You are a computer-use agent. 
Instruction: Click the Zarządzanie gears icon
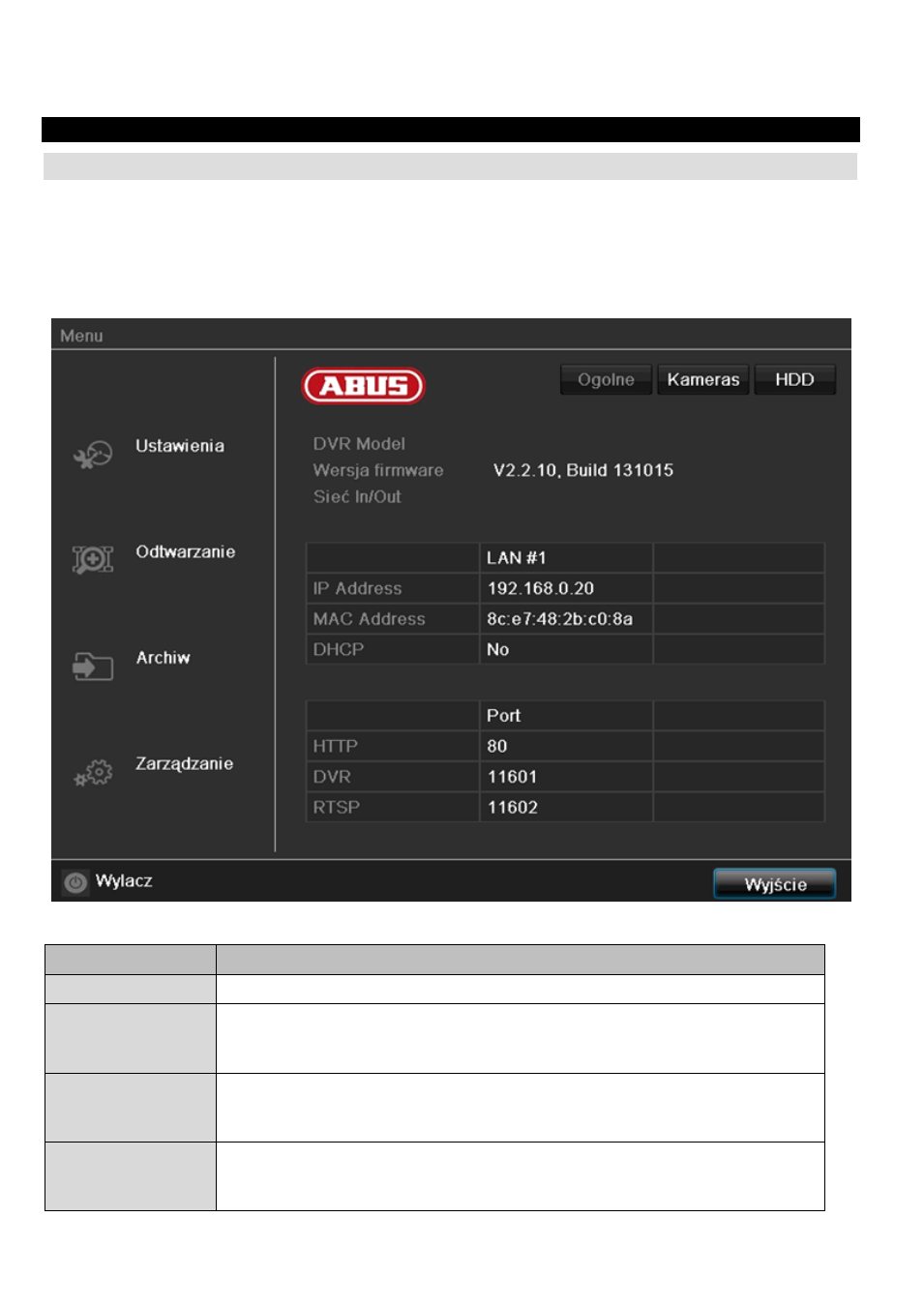coord(93,773)
